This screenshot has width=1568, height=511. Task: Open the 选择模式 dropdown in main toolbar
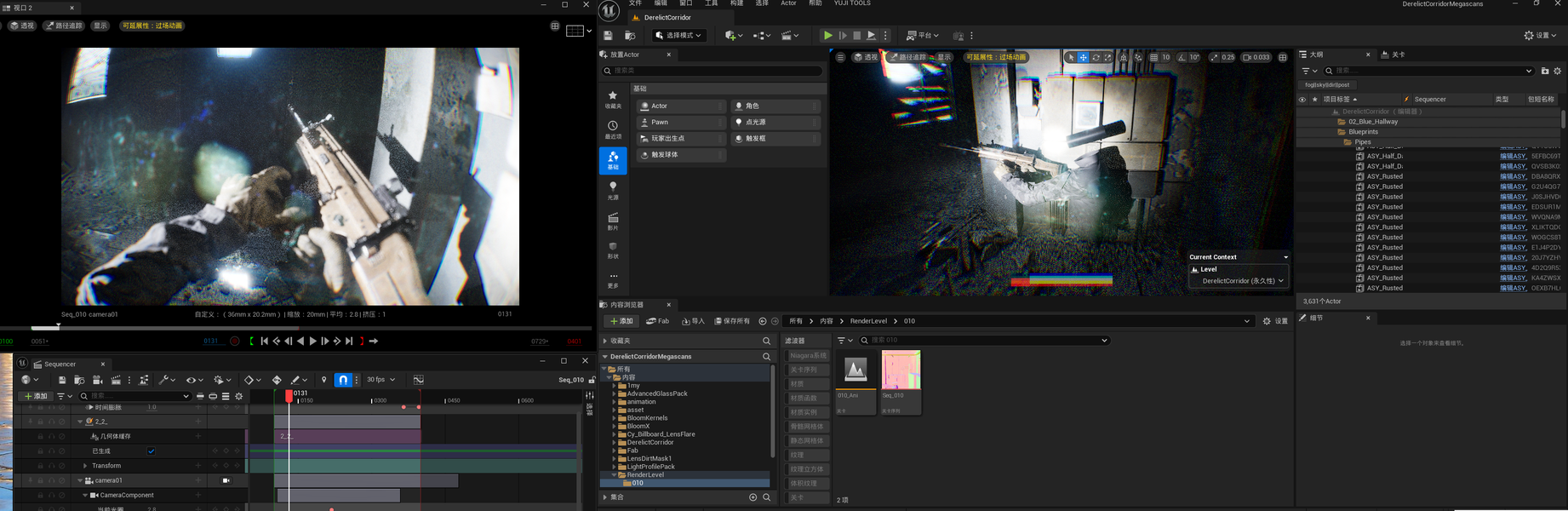click(679, 36)
